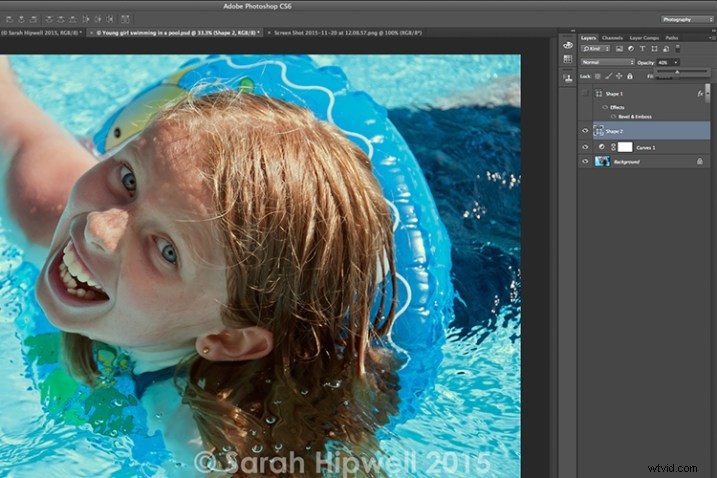Close the Screen Shot 2015-11-20 tab
Image resolution: width=717 pixels, height=478 pixels.
(269, 32)
